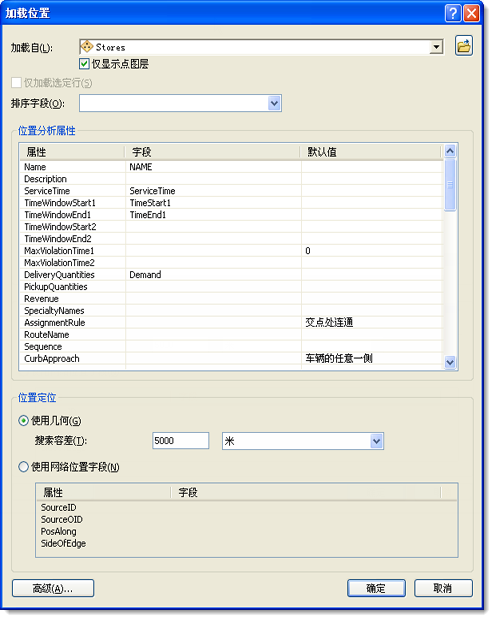Click the 搜索容差 5000 input field
491x617 pixels.
181,441
